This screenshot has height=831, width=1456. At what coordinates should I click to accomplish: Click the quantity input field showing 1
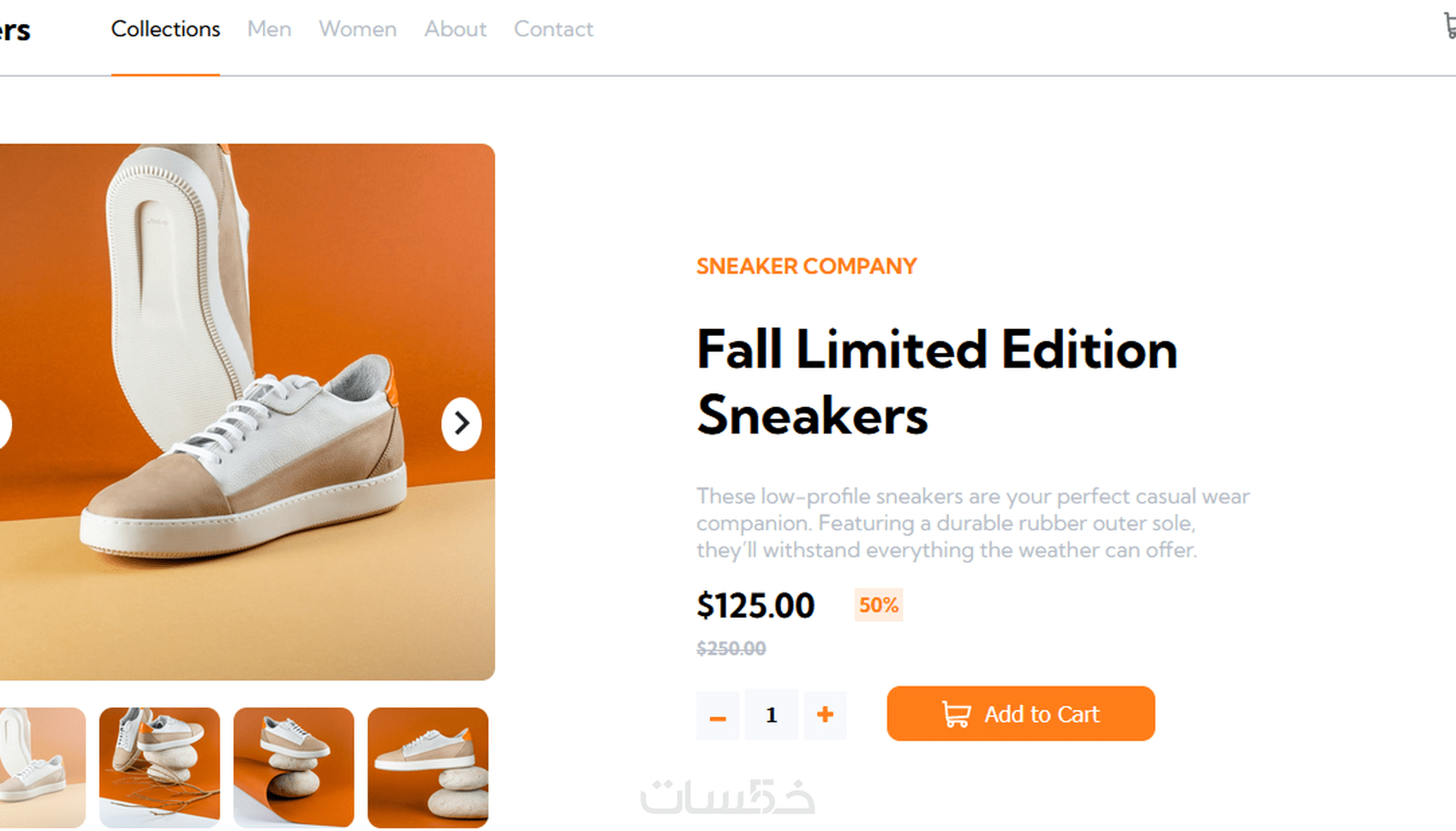pyautogui.click(x=771, y=714)
